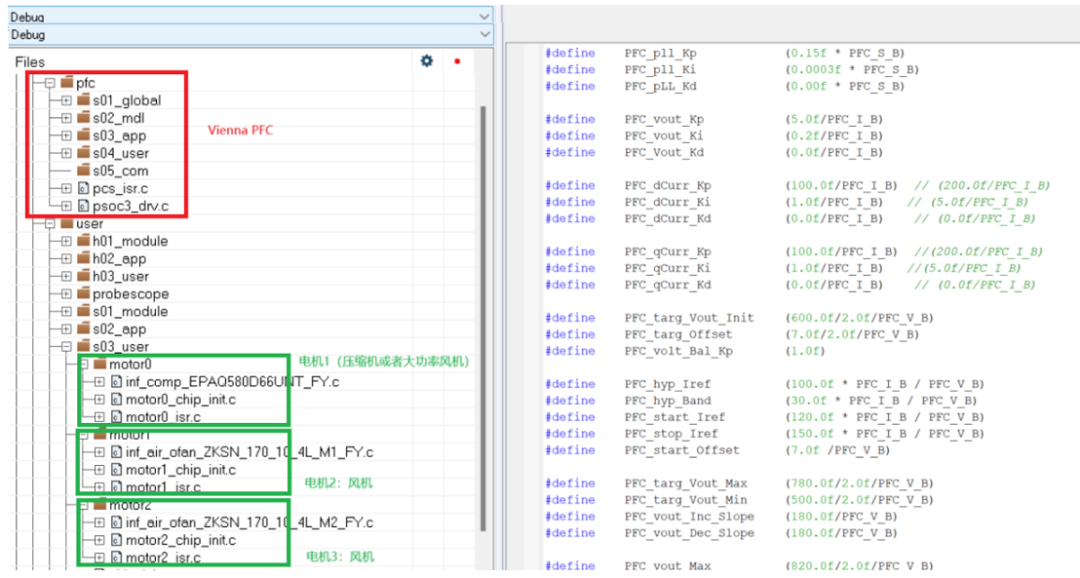Click PFC_vout_Dec_Slope macro name
Viewport: 1080px width, 578px height.
[689, 533]
